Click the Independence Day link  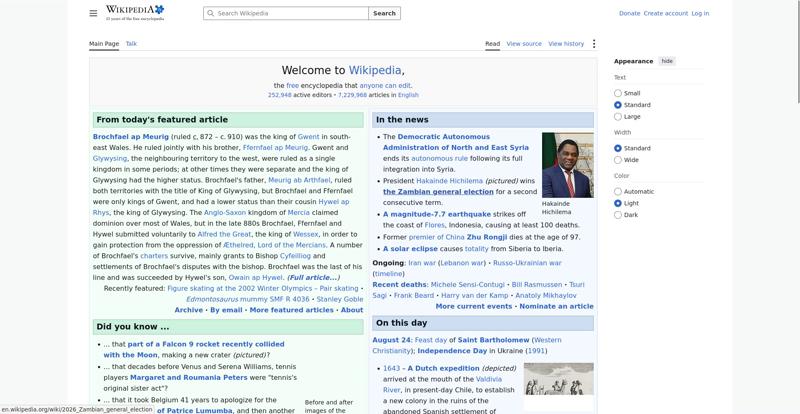point(452,351)
